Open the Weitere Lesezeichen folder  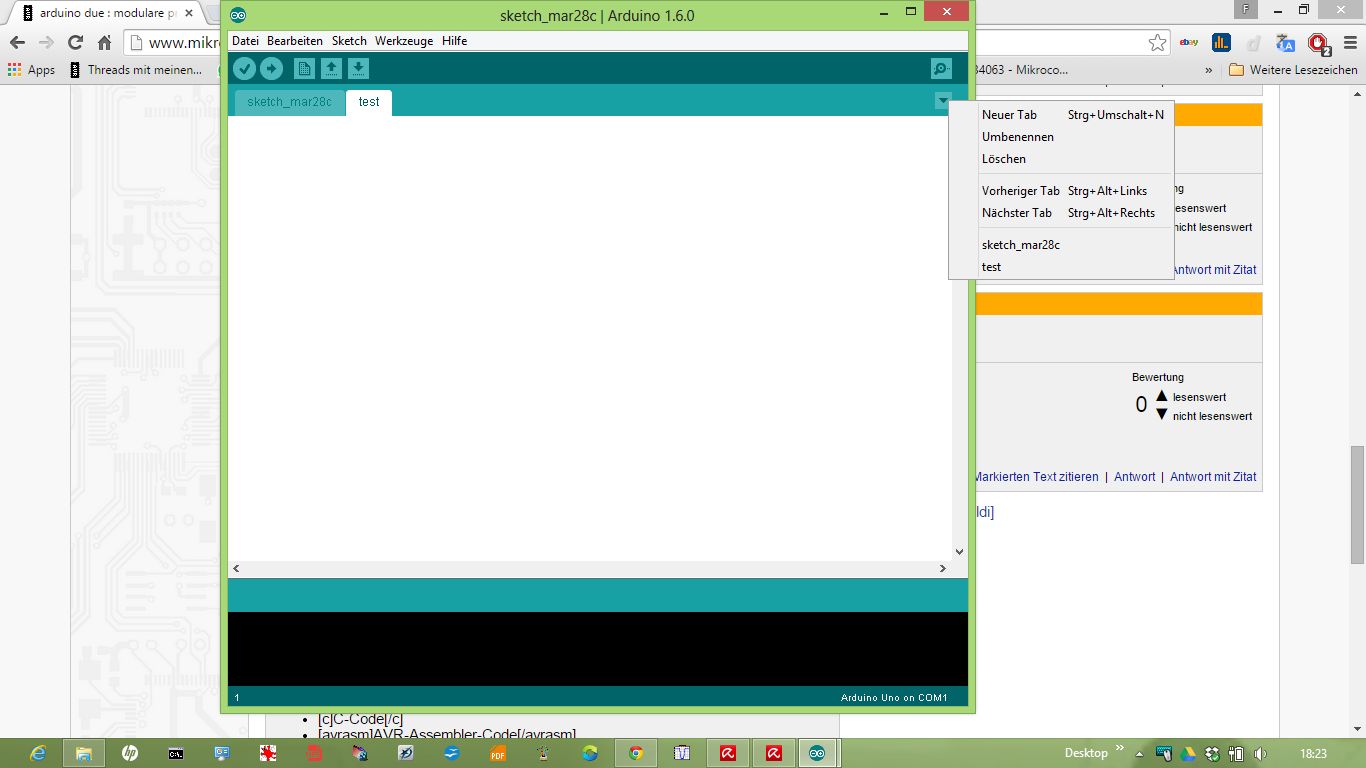(x=1293, y=70)
